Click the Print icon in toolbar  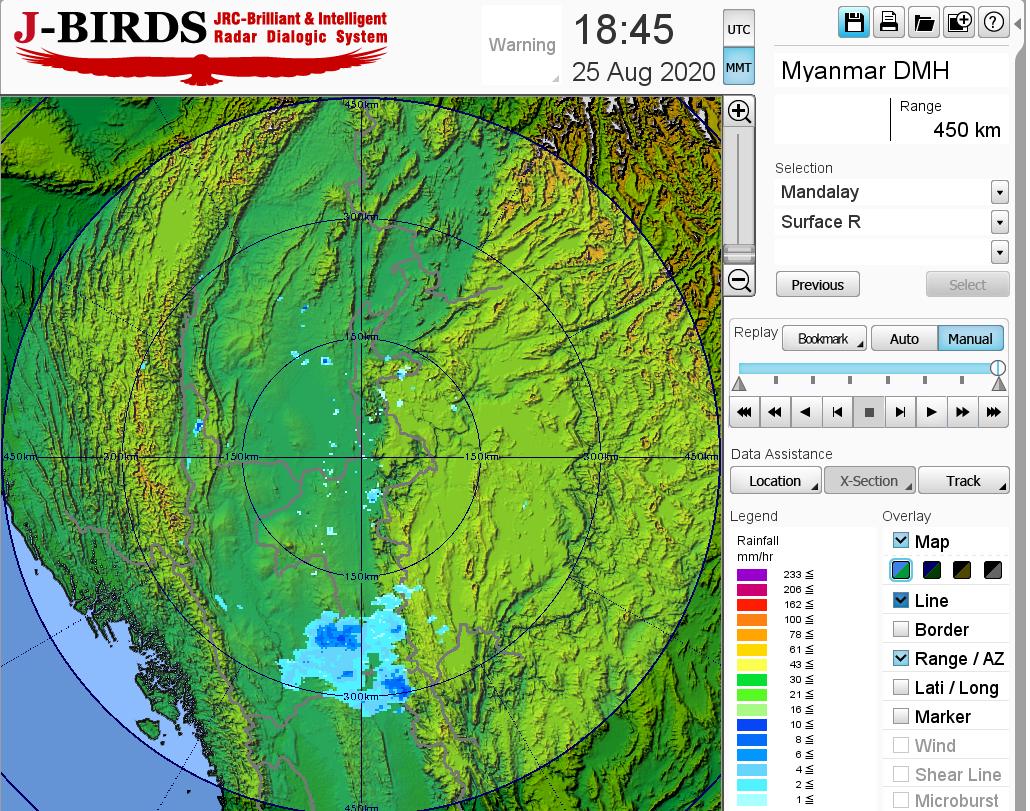(888, 23)
